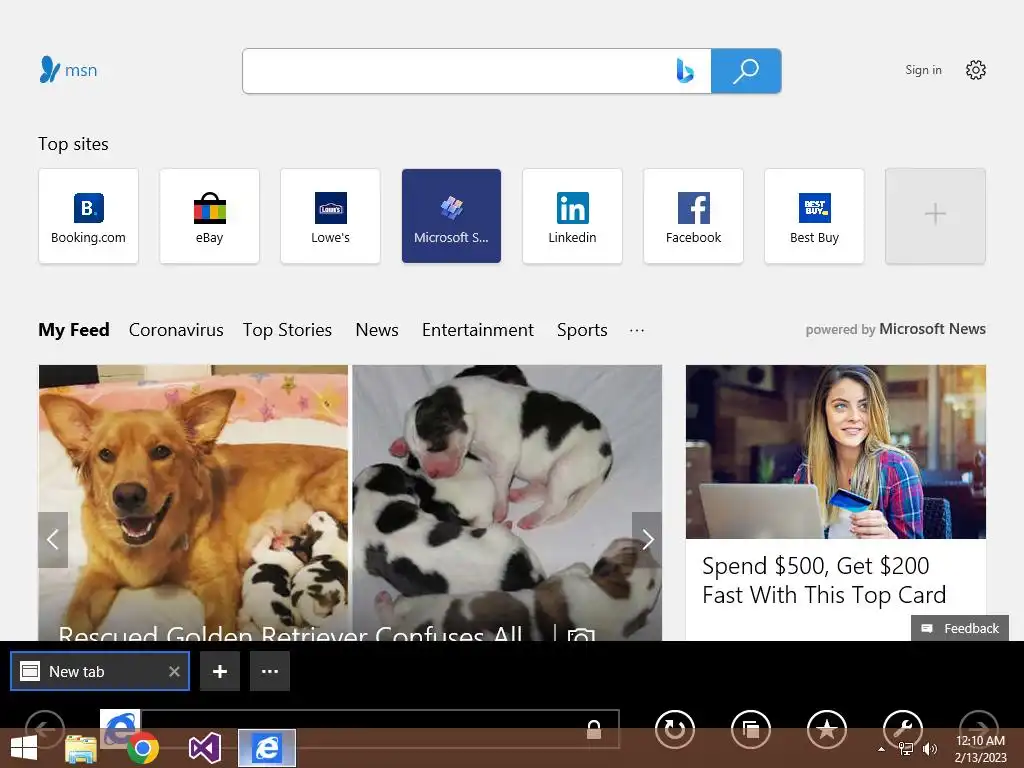The width and height of the screenshot is (1024, 768).
Task: Click the Sign in link
Action: (923, 70)
